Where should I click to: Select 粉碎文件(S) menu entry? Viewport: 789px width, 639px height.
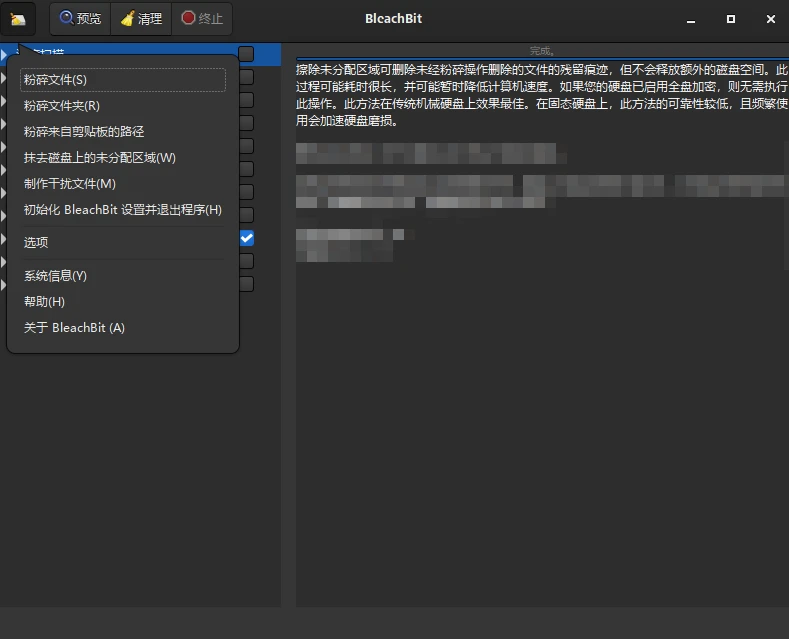click(x=122, y=80)
